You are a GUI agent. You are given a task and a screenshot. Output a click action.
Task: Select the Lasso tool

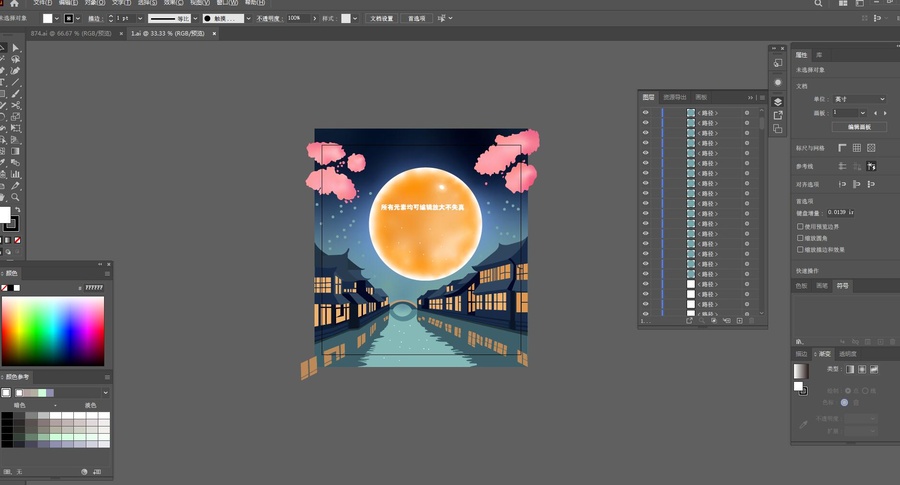point(15,60)
